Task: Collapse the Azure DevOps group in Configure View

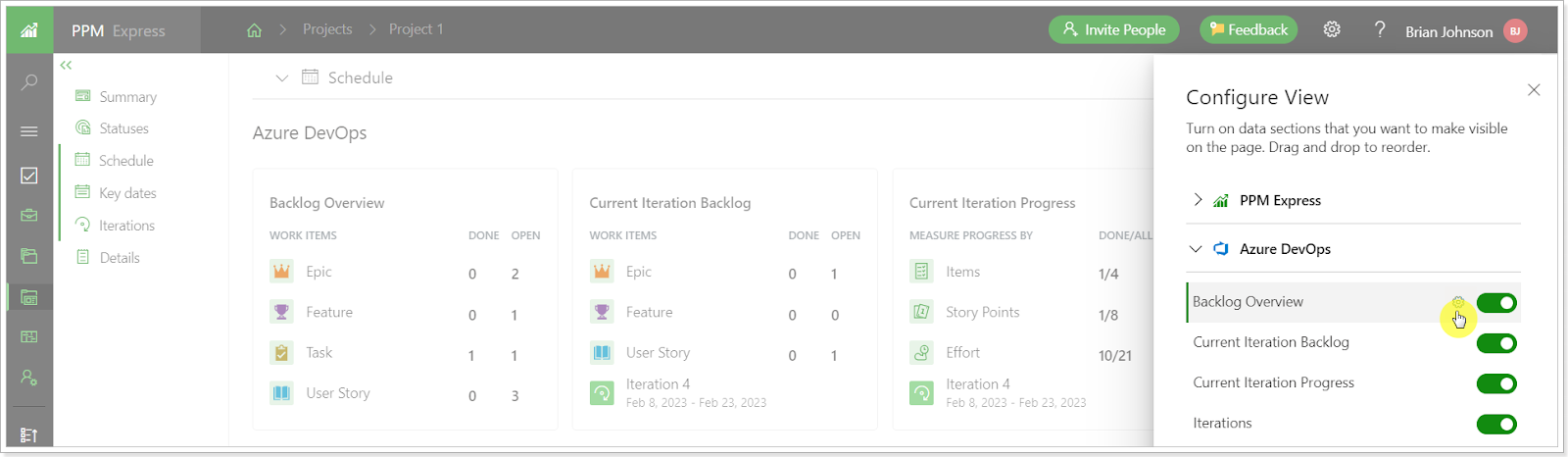Action: tap(1196, 249)
